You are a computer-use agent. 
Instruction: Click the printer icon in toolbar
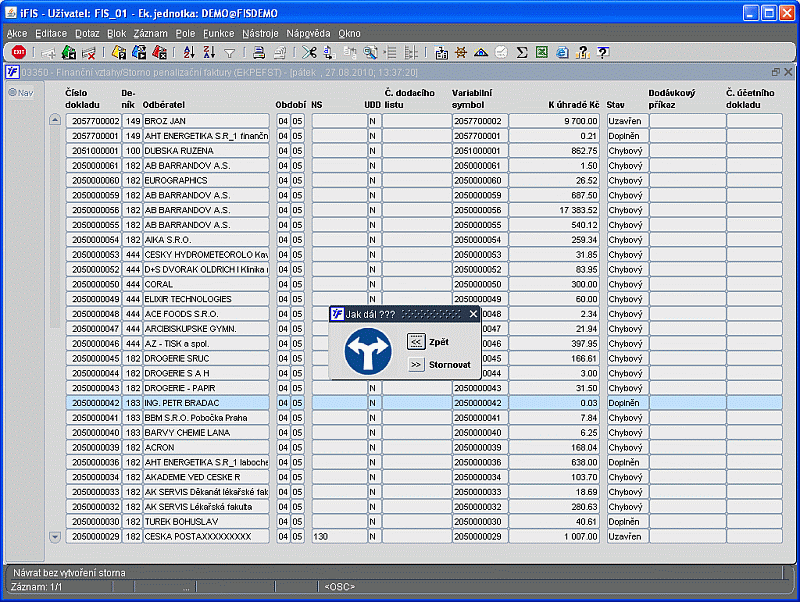pyautogui.click(x=258, y=52)
